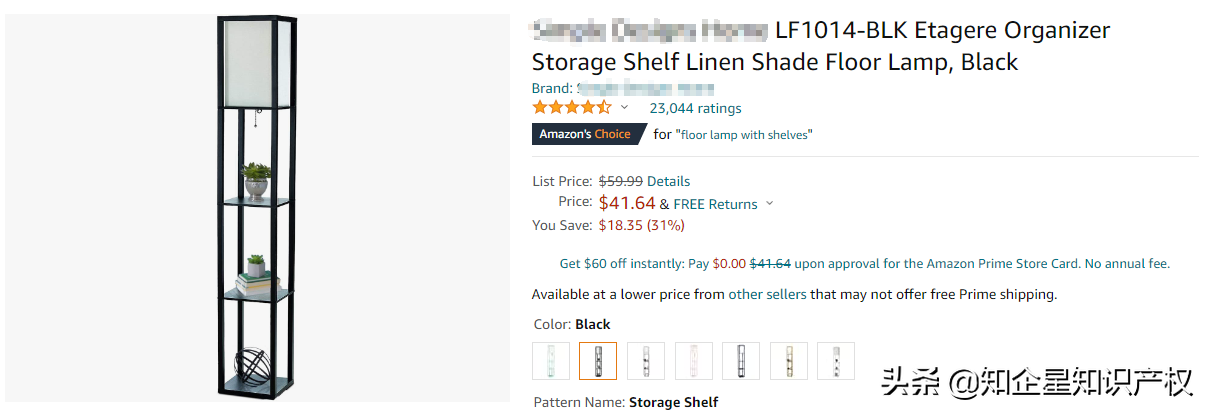Click the star rating icons

tap(571, 107)
